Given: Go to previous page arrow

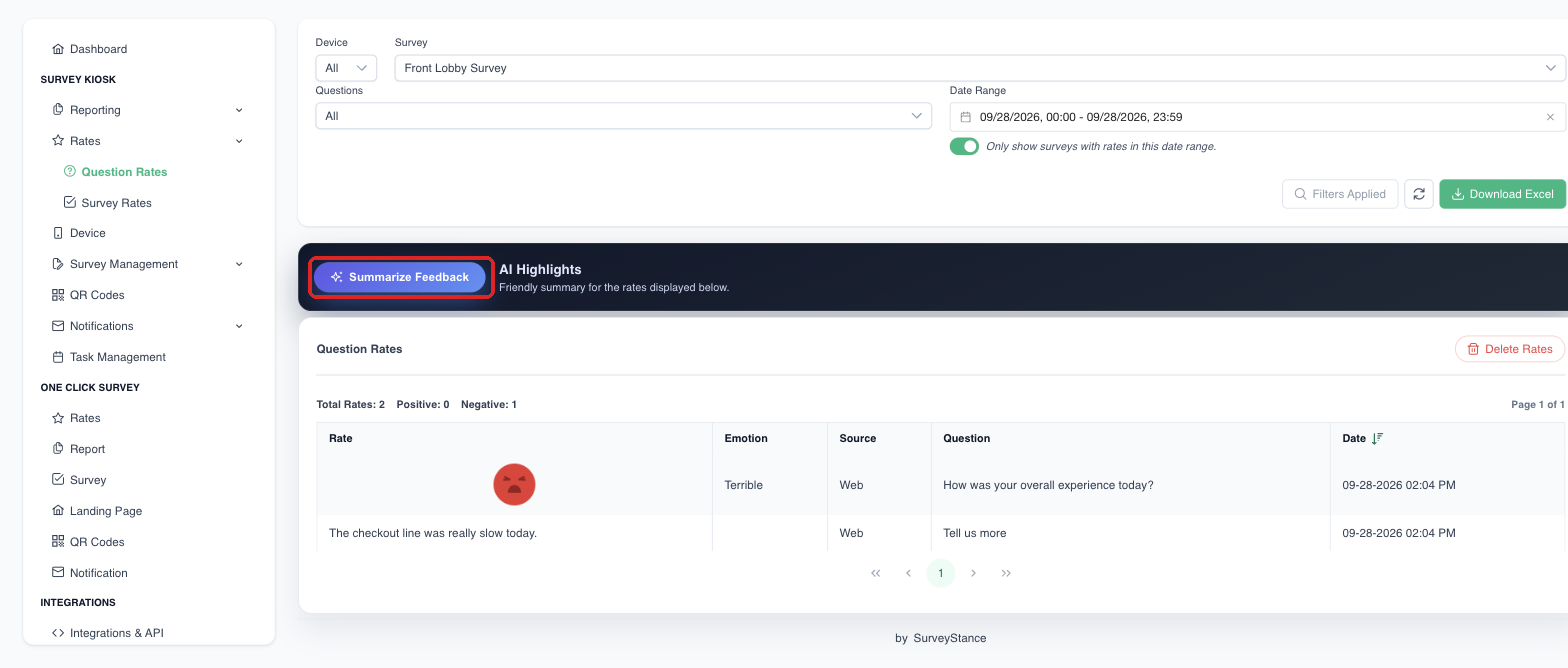Looking at the screenshot, I should tap(908, 573).
